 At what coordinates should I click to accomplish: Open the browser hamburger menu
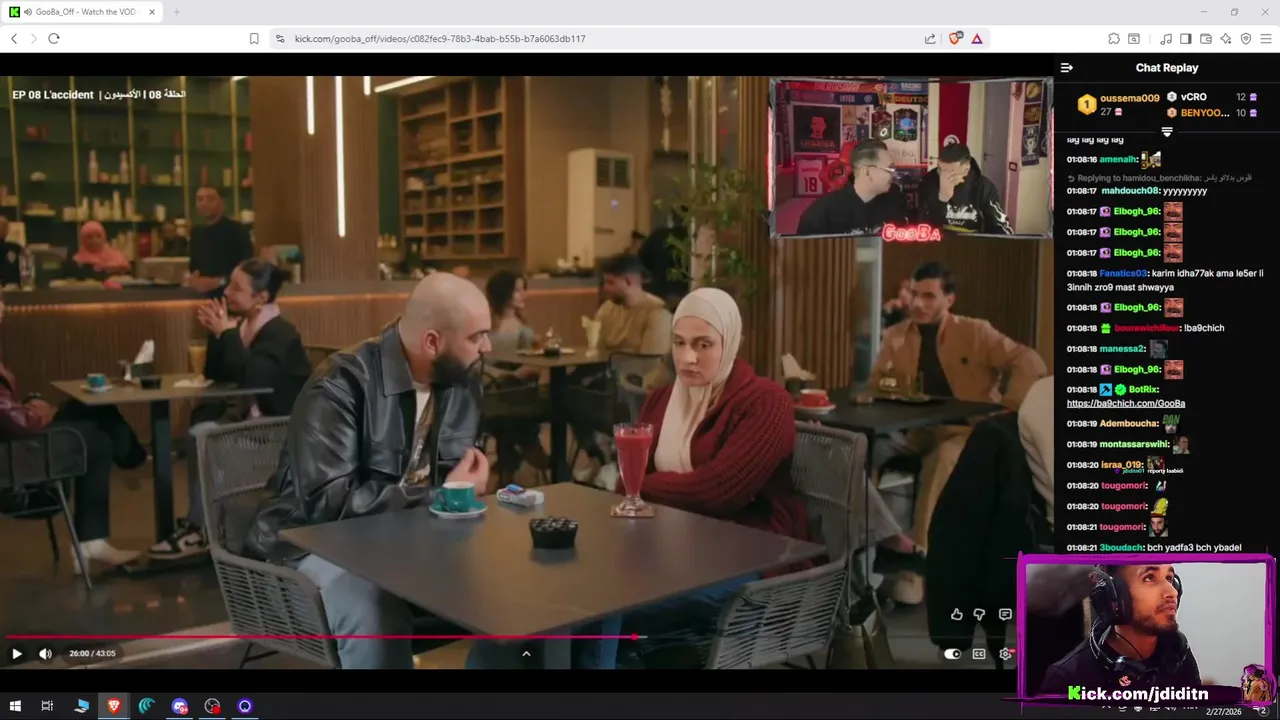[1266, 38]
